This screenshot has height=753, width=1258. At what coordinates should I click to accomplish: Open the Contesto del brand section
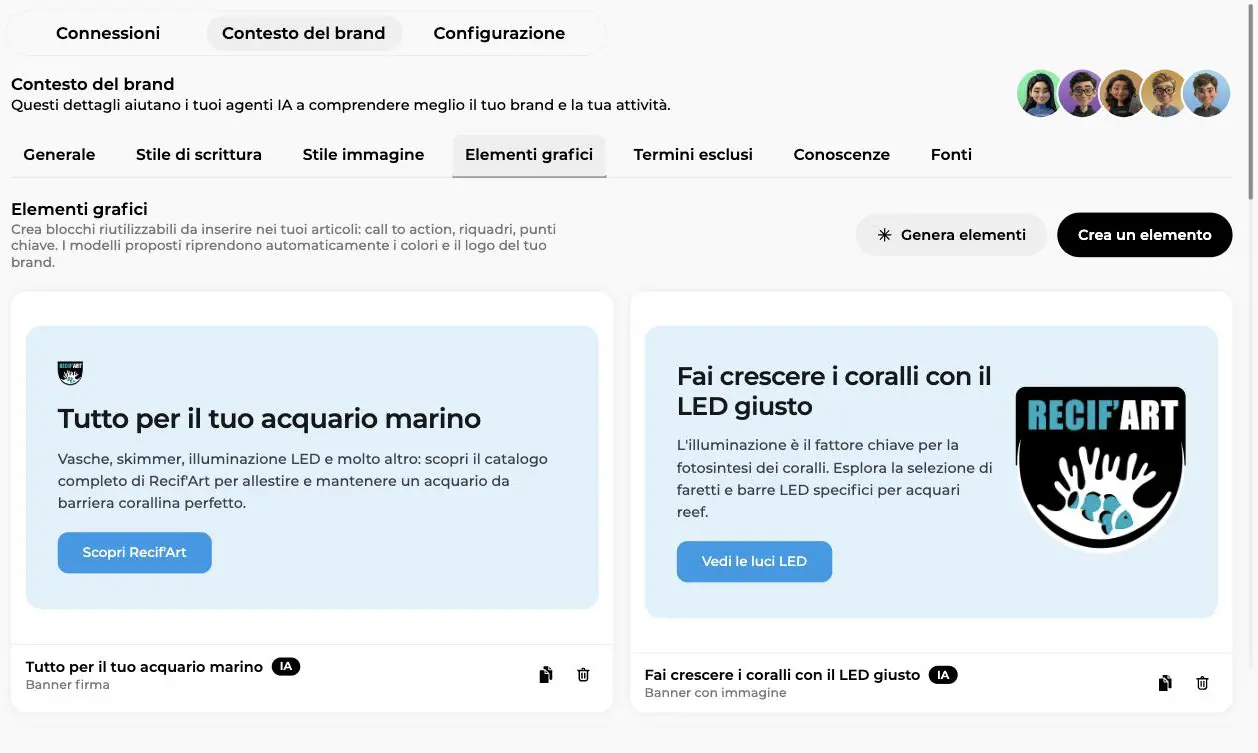[x=304, y=33]
